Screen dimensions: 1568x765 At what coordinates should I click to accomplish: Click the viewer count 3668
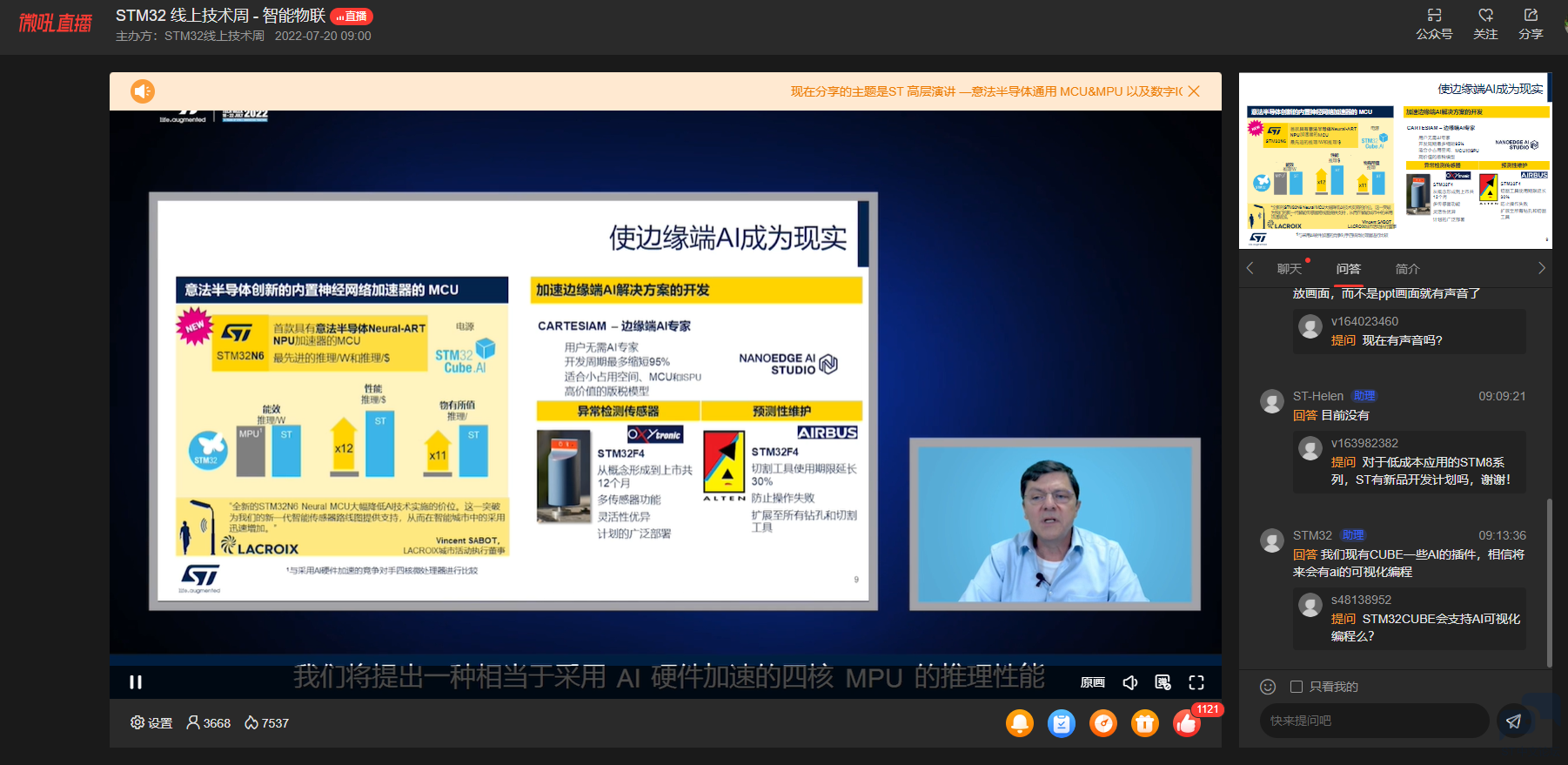[209, 723]
